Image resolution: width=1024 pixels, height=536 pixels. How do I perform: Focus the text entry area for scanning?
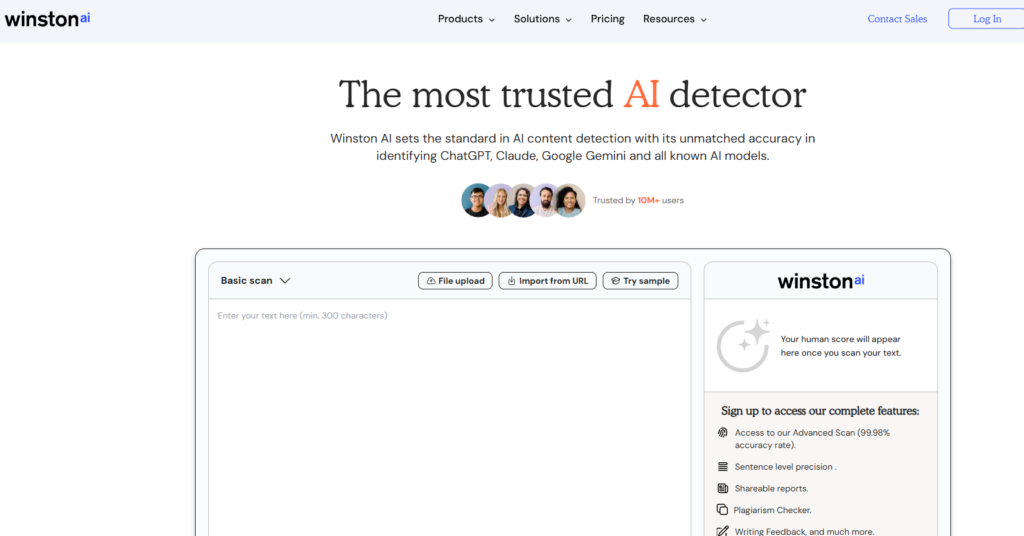click(x=449, y=418)
